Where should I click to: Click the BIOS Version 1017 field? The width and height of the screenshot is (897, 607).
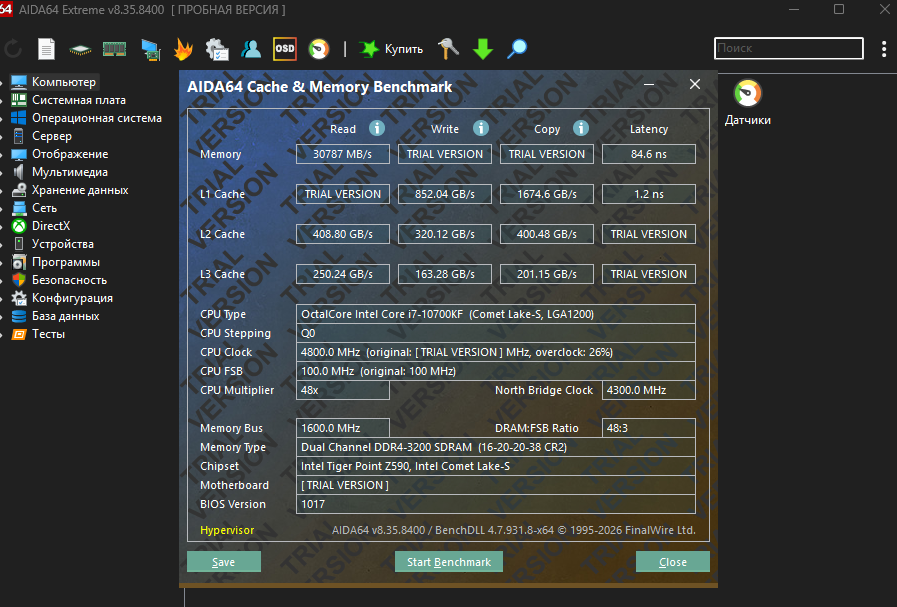[496, 504]
